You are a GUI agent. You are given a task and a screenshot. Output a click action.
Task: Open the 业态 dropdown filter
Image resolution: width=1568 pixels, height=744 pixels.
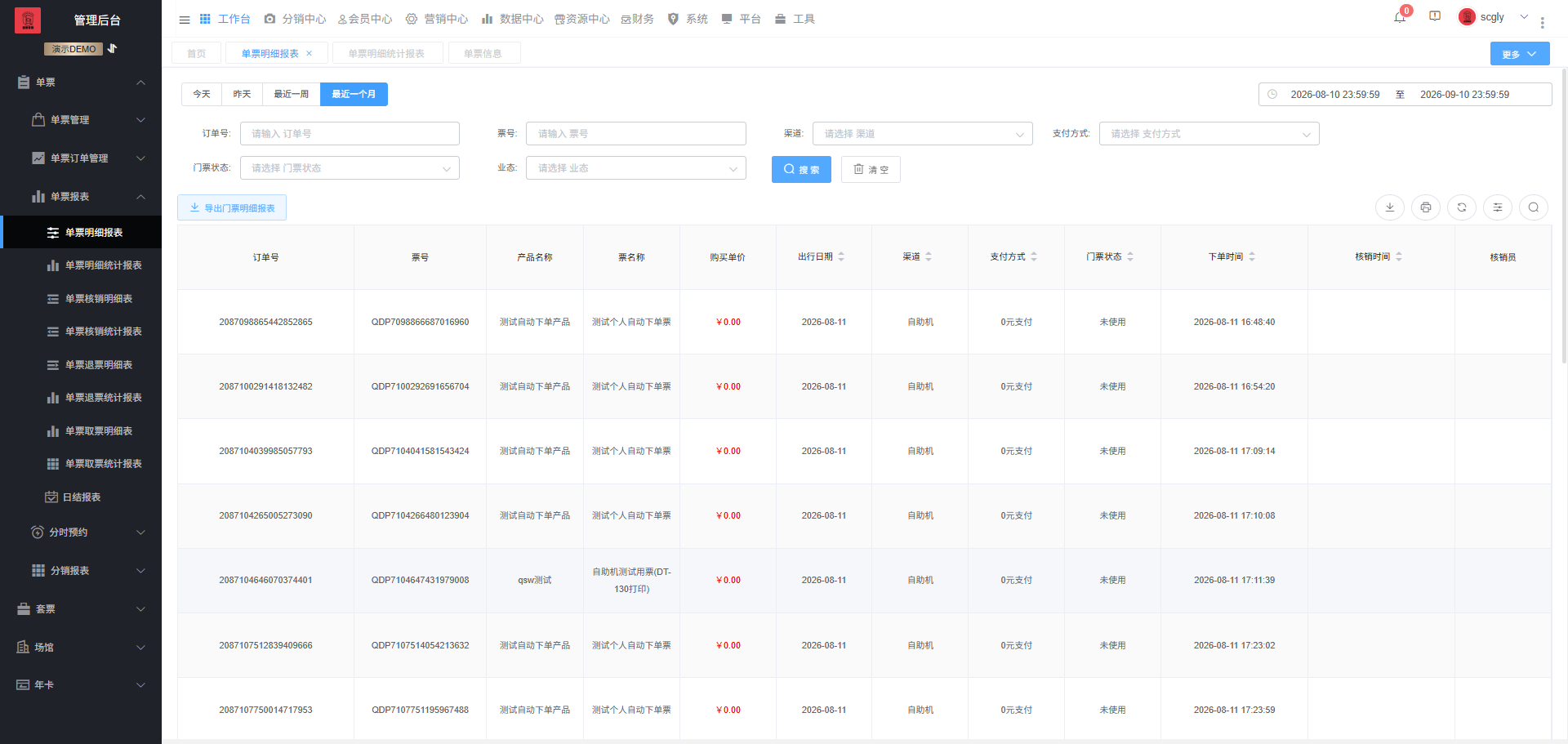point(636,168)
